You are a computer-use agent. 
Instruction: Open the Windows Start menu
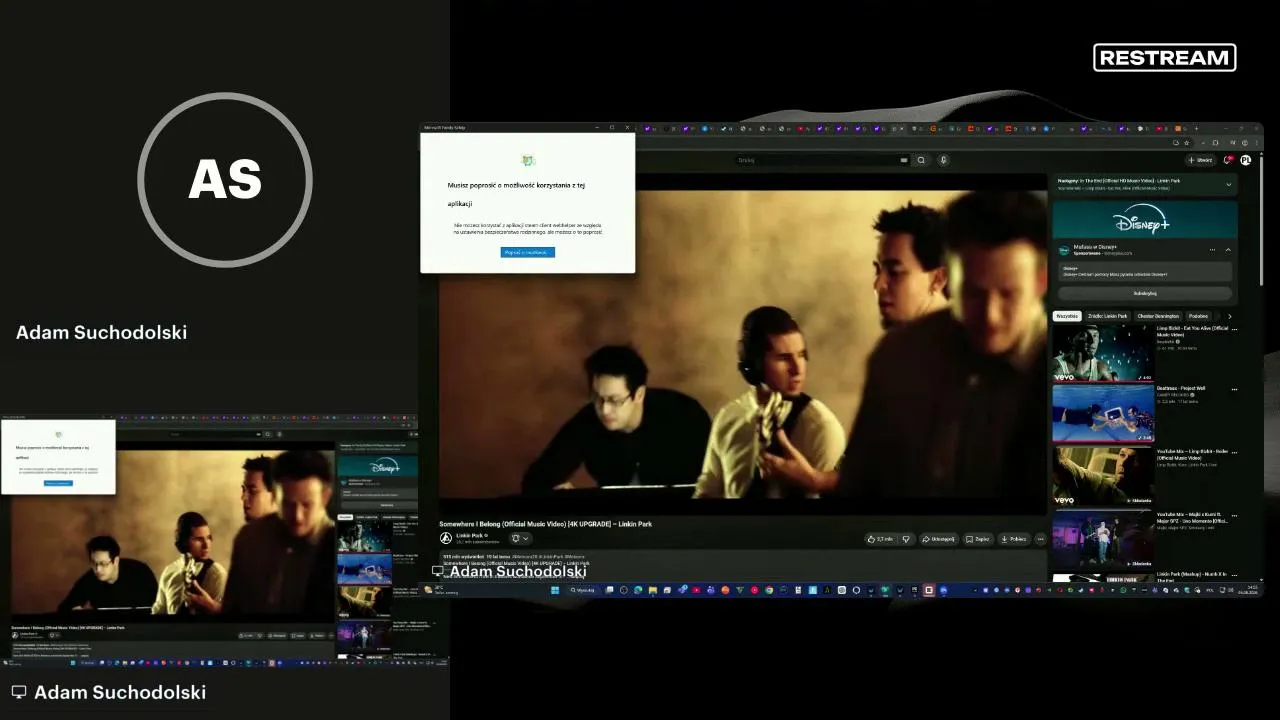tap(555, 590)
